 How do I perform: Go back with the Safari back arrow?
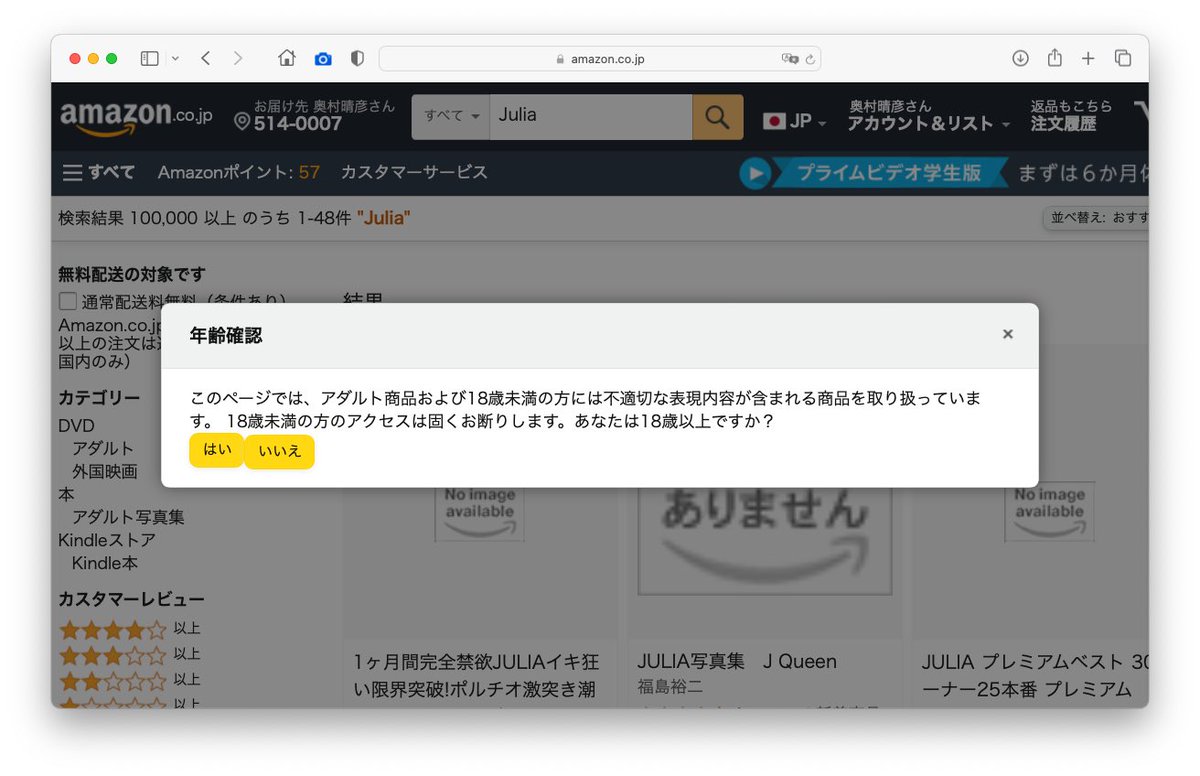(206, 59)
